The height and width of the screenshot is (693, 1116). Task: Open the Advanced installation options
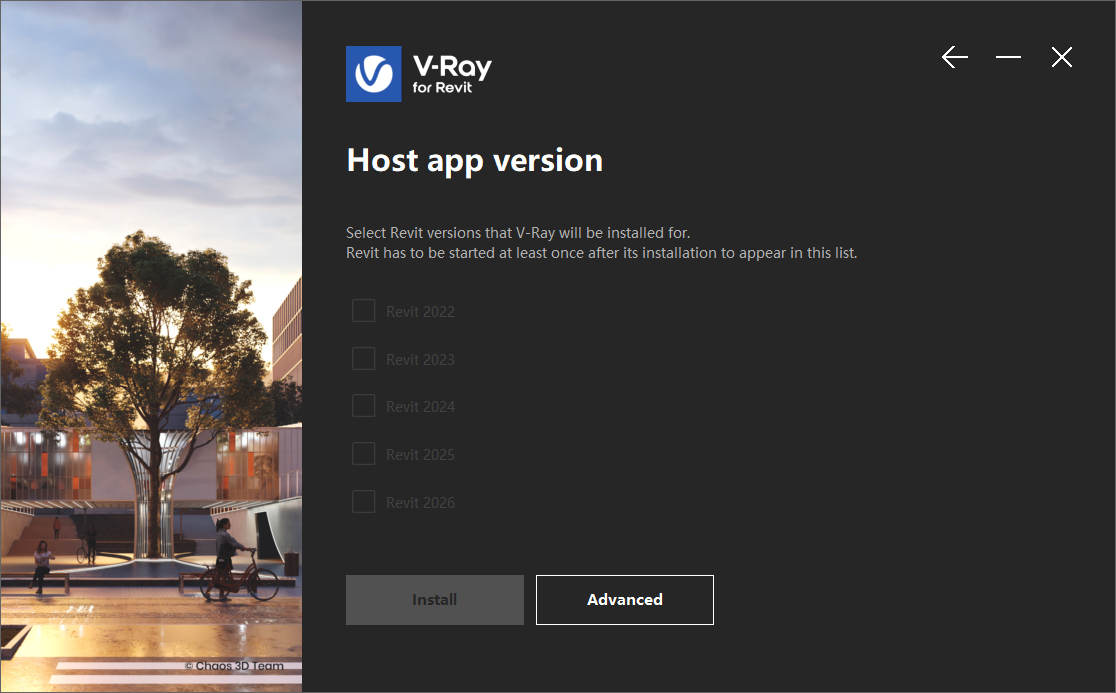point(624,599)
